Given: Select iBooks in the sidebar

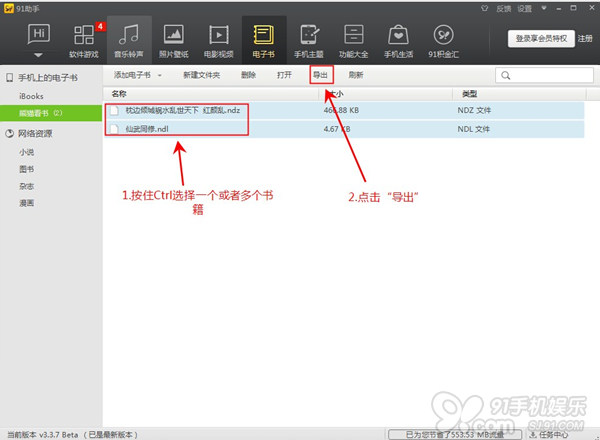Looking at the screenshot, I should (31, 96).
